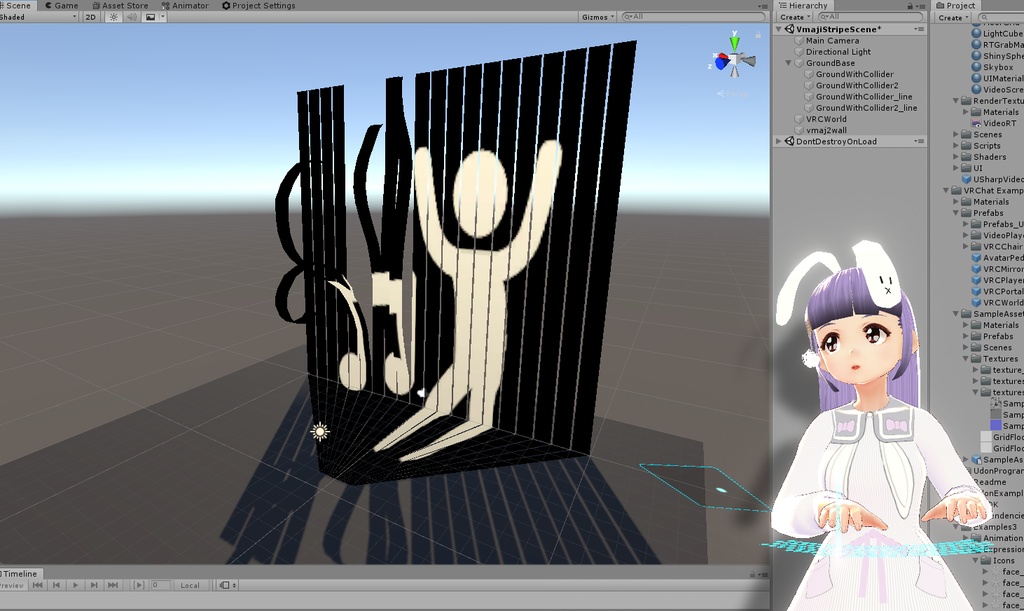Expand the DontDestroyOnLoad scene entry

pyautogui.click(x=779, y=142)
